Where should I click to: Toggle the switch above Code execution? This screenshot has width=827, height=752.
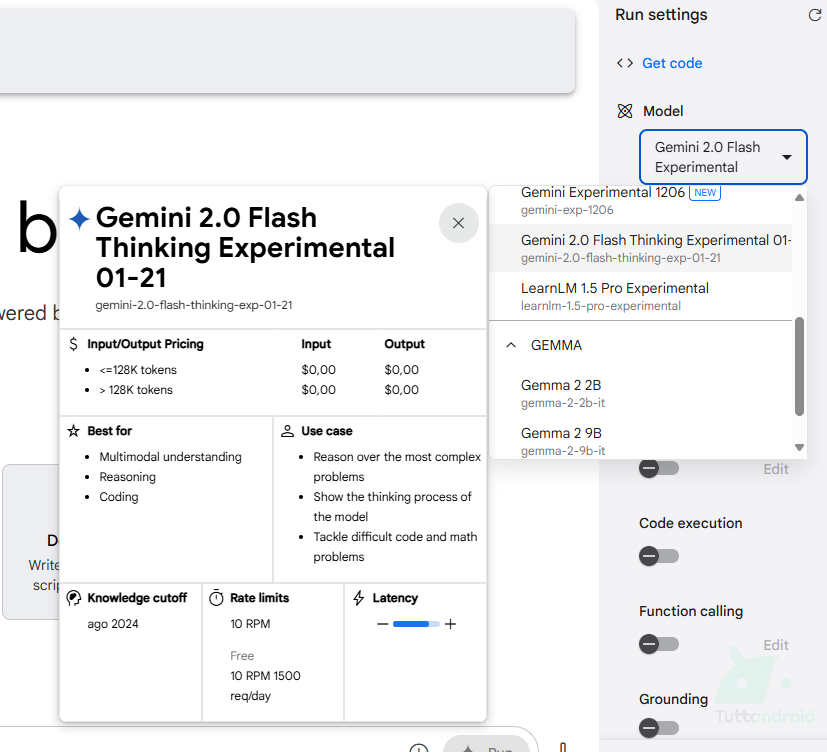659,468
